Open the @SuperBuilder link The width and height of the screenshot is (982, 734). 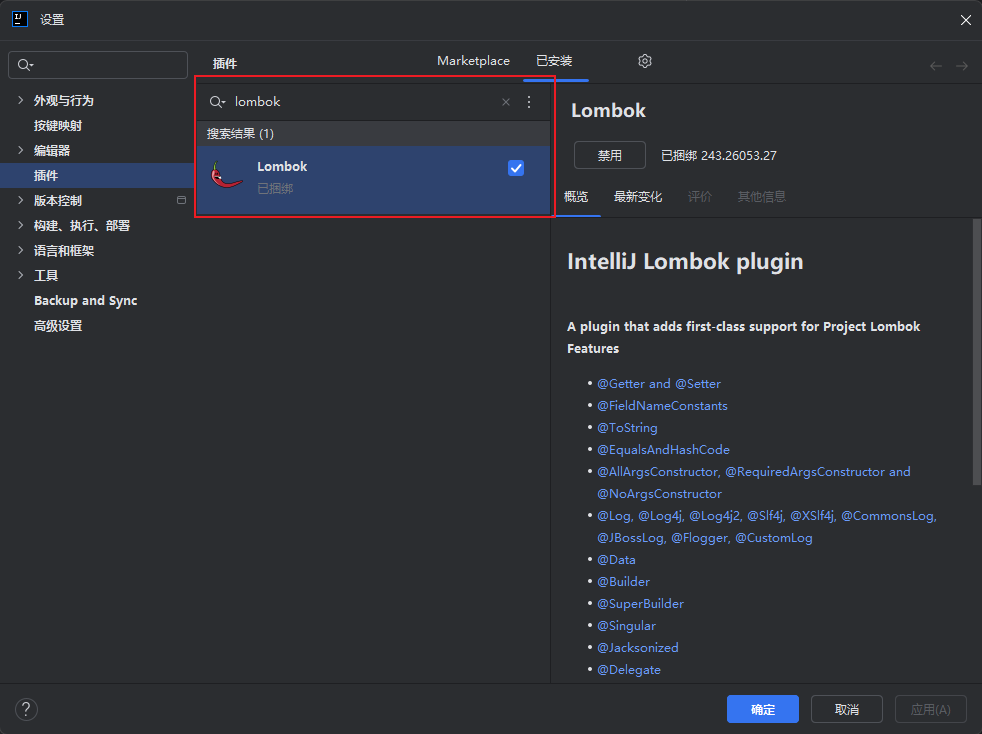(x=640, y=604)
